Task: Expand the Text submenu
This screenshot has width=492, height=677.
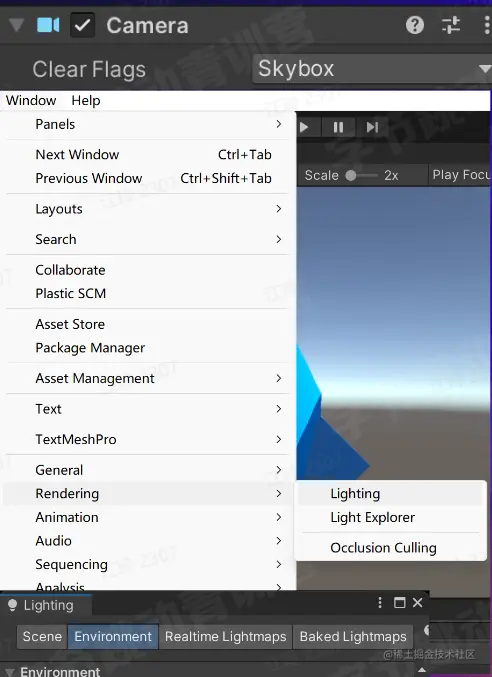Action: 148,409
